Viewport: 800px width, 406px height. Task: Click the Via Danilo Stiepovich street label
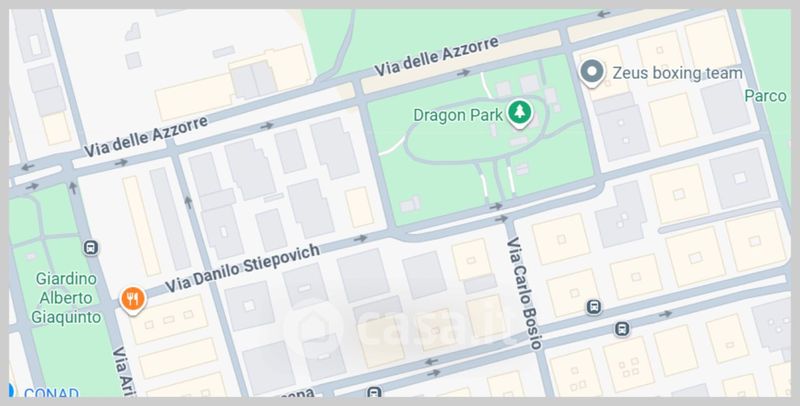pos(242,268)
